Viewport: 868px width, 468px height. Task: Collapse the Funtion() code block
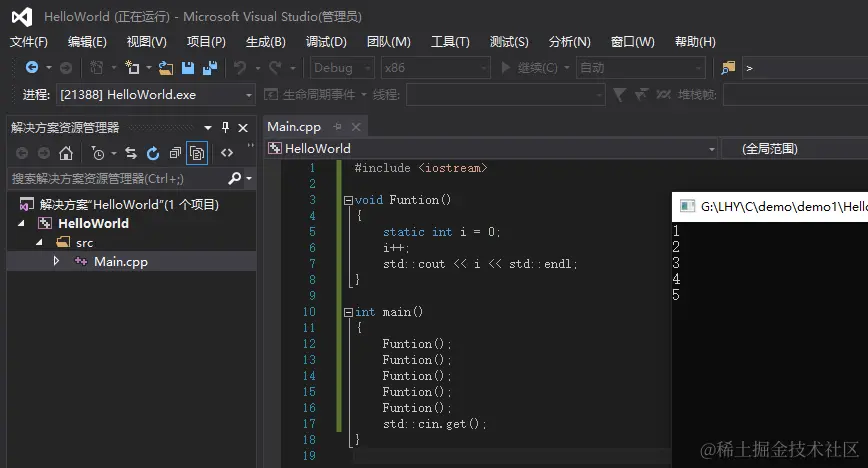click(348, 200)
